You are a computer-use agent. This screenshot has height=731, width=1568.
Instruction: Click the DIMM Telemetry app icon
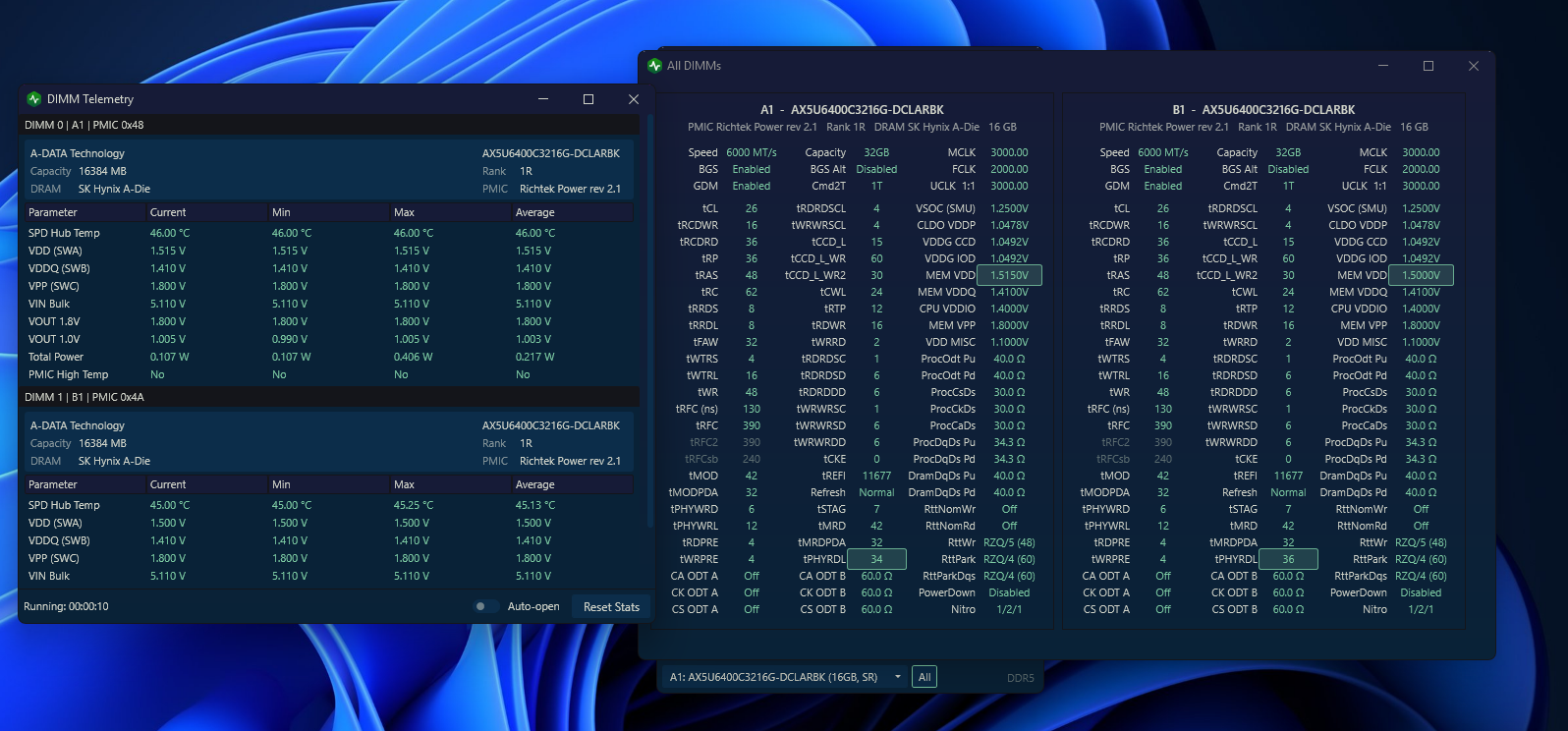(x=34, y=99)
